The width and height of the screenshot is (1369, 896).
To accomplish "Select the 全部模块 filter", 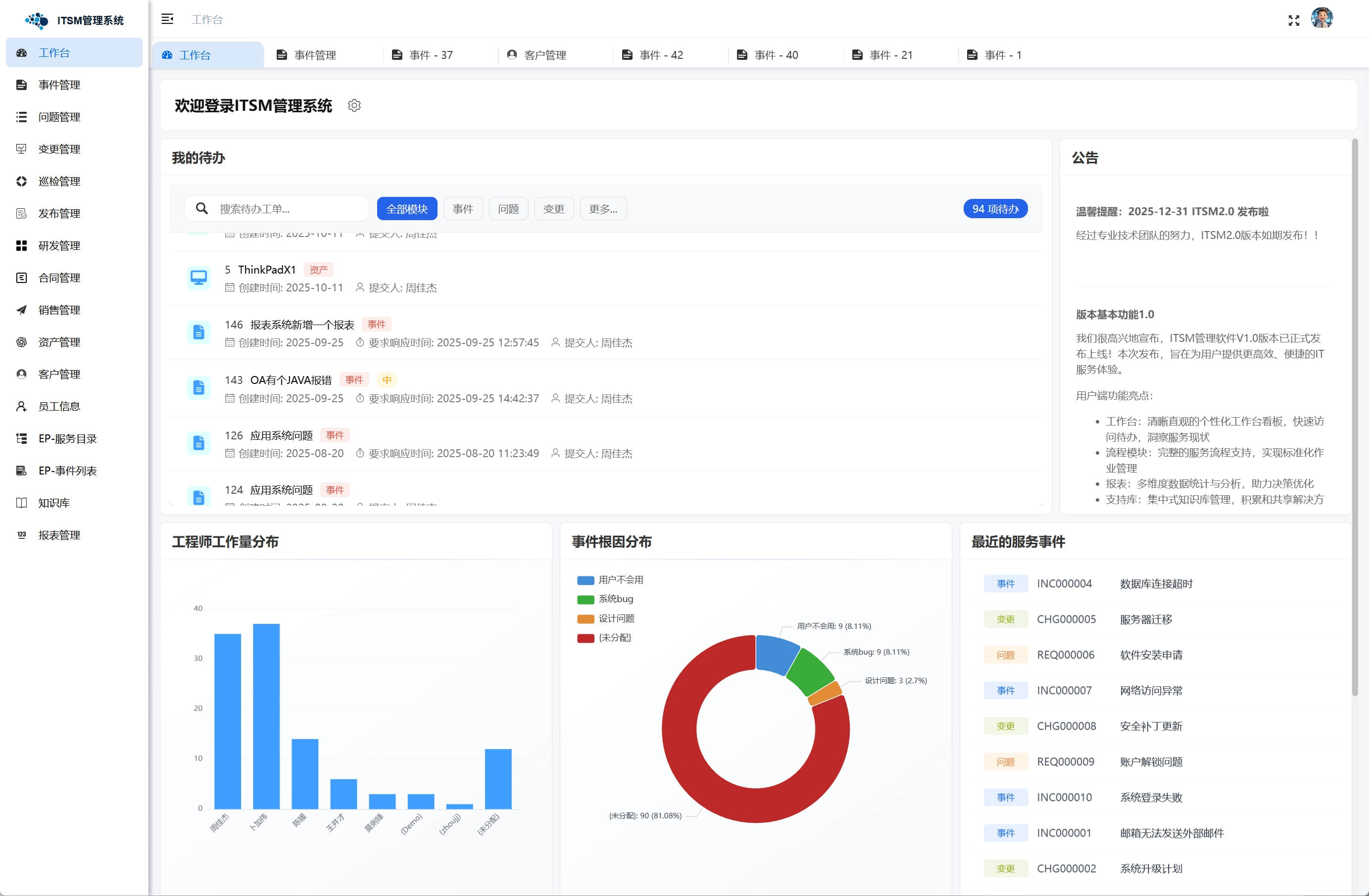I will 407,209.
